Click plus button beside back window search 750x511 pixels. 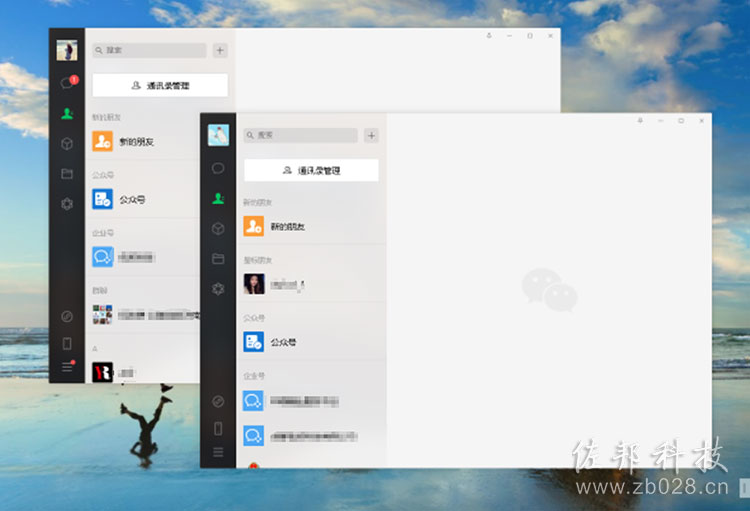point(220,50)
